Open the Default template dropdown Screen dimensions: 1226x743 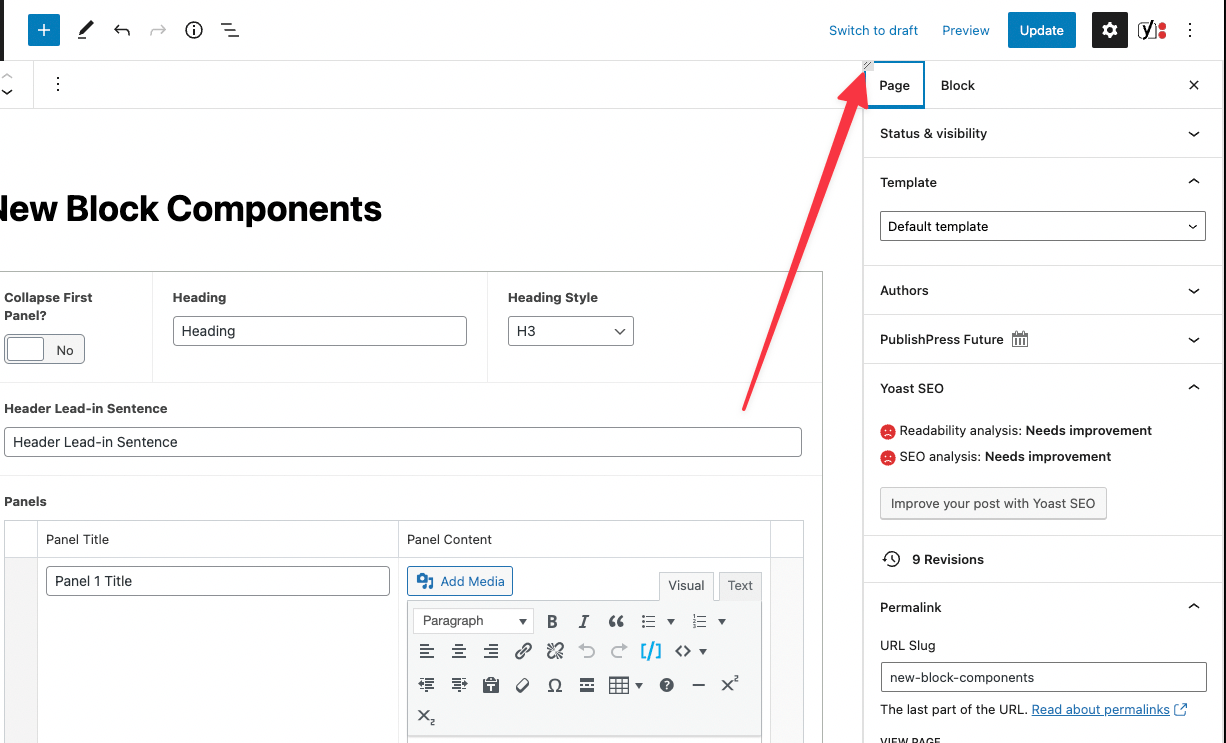point(1042,226)
